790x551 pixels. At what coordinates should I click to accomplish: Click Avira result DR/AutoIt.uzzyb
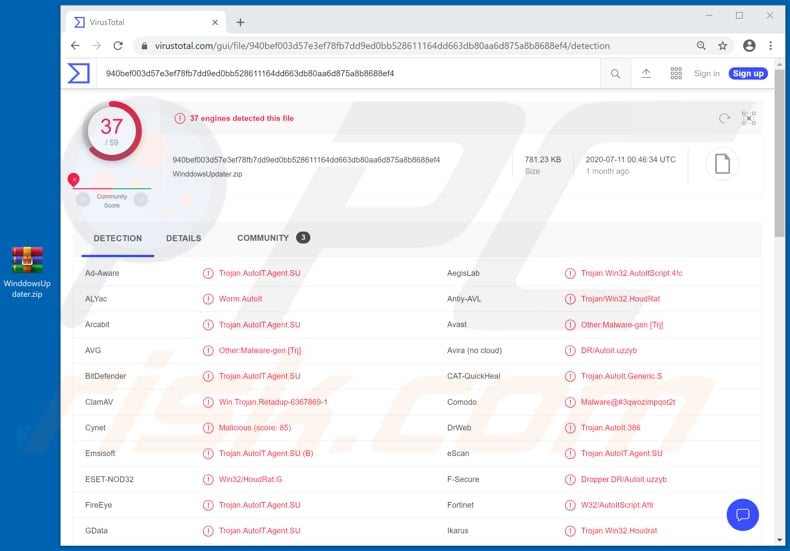click(609, 351)
